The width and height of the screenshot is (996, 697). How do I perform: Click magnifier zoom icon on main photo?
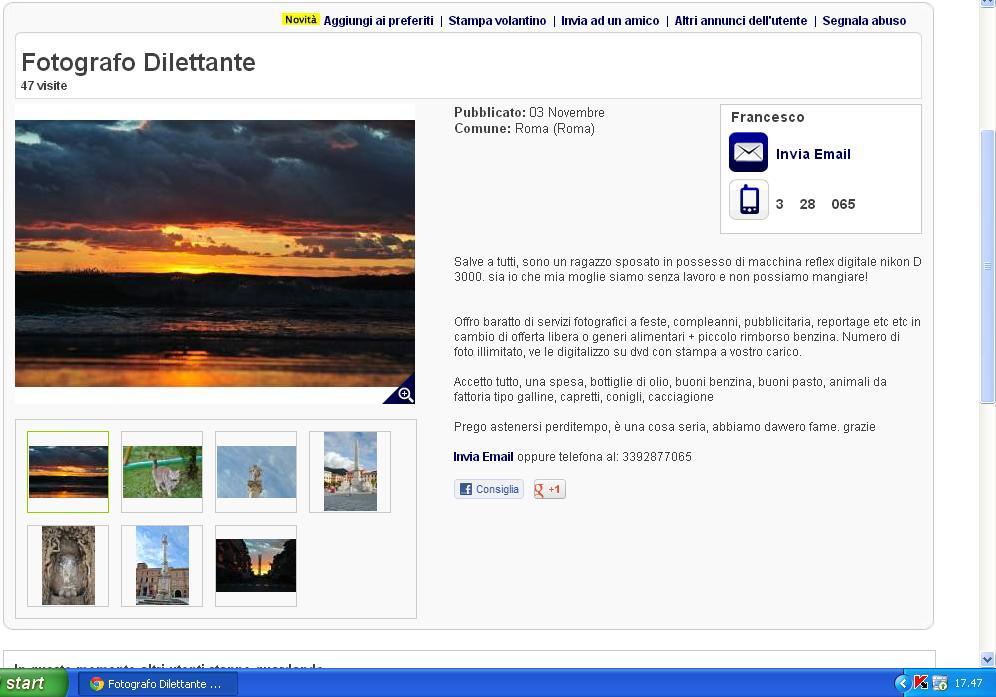pos(405,394)
